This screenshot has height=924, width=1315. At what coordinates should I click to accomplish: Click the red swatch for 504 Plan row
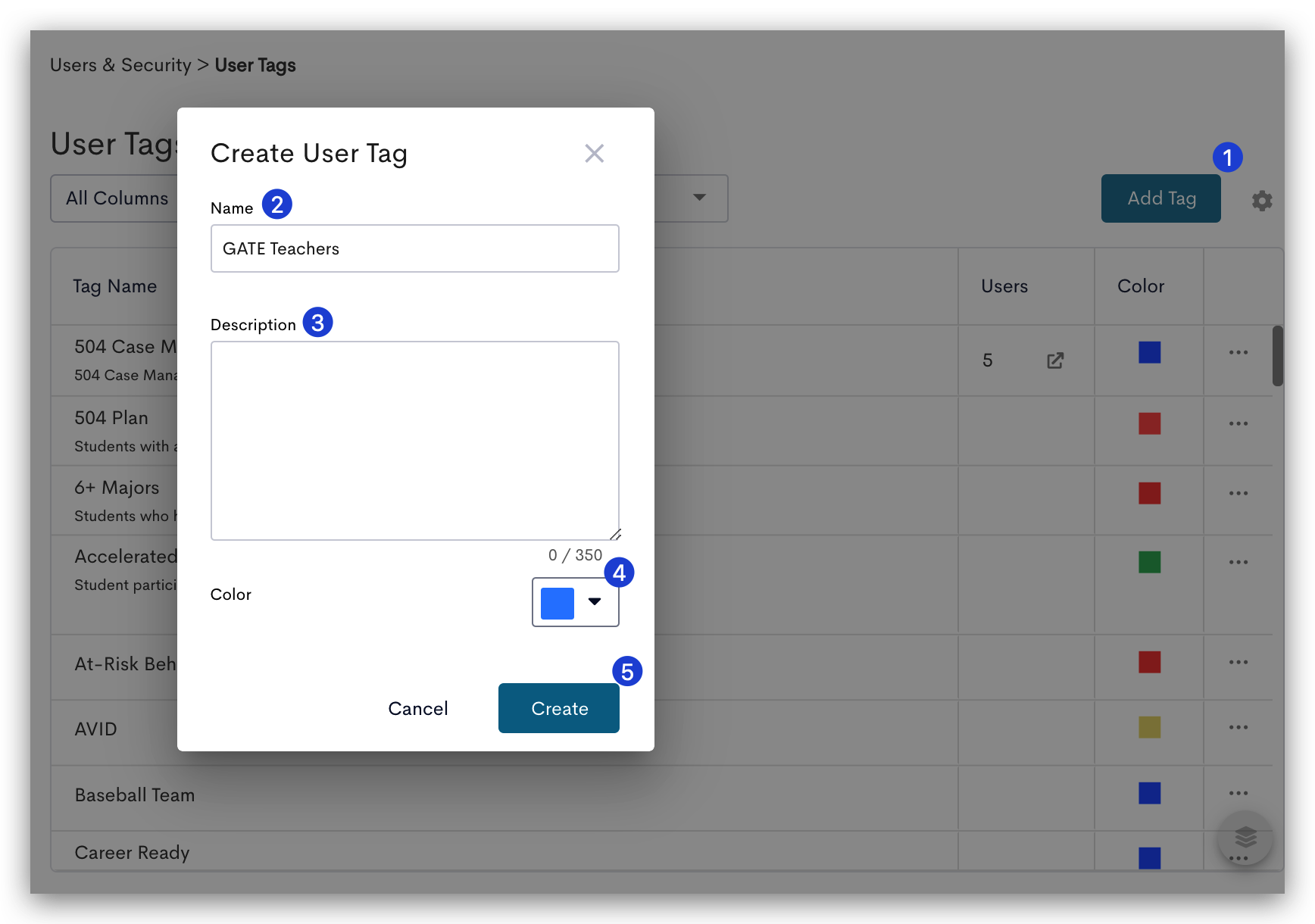(1150, 423)
